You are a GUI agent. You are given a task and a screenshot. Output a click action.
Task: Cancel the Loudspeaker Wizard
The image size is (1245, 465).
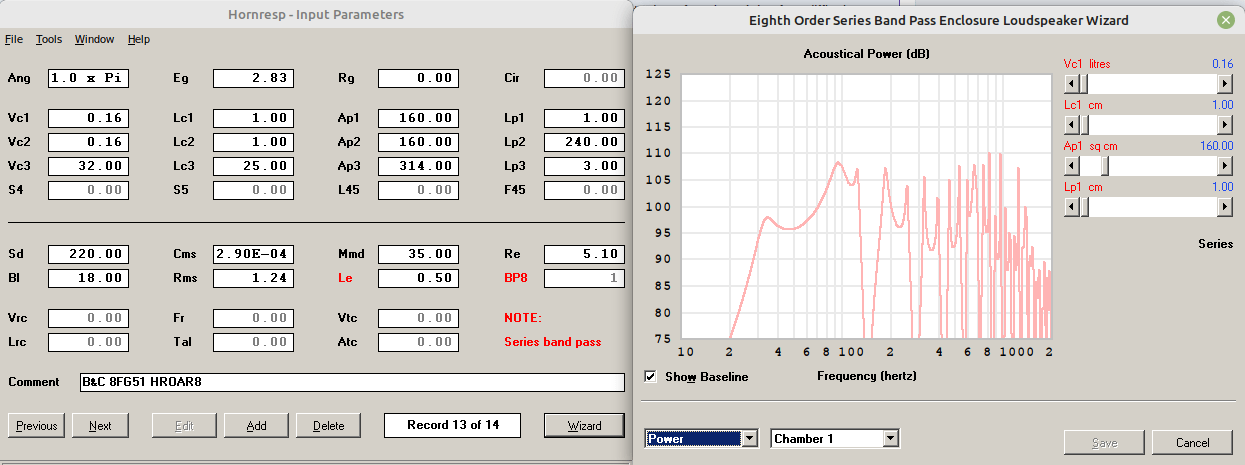(x=1193, y=442)
